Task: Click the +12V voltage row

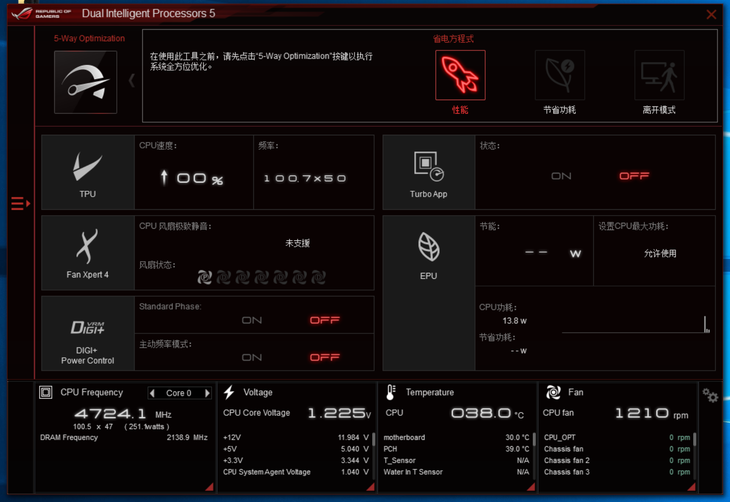Action: (296, 438)
